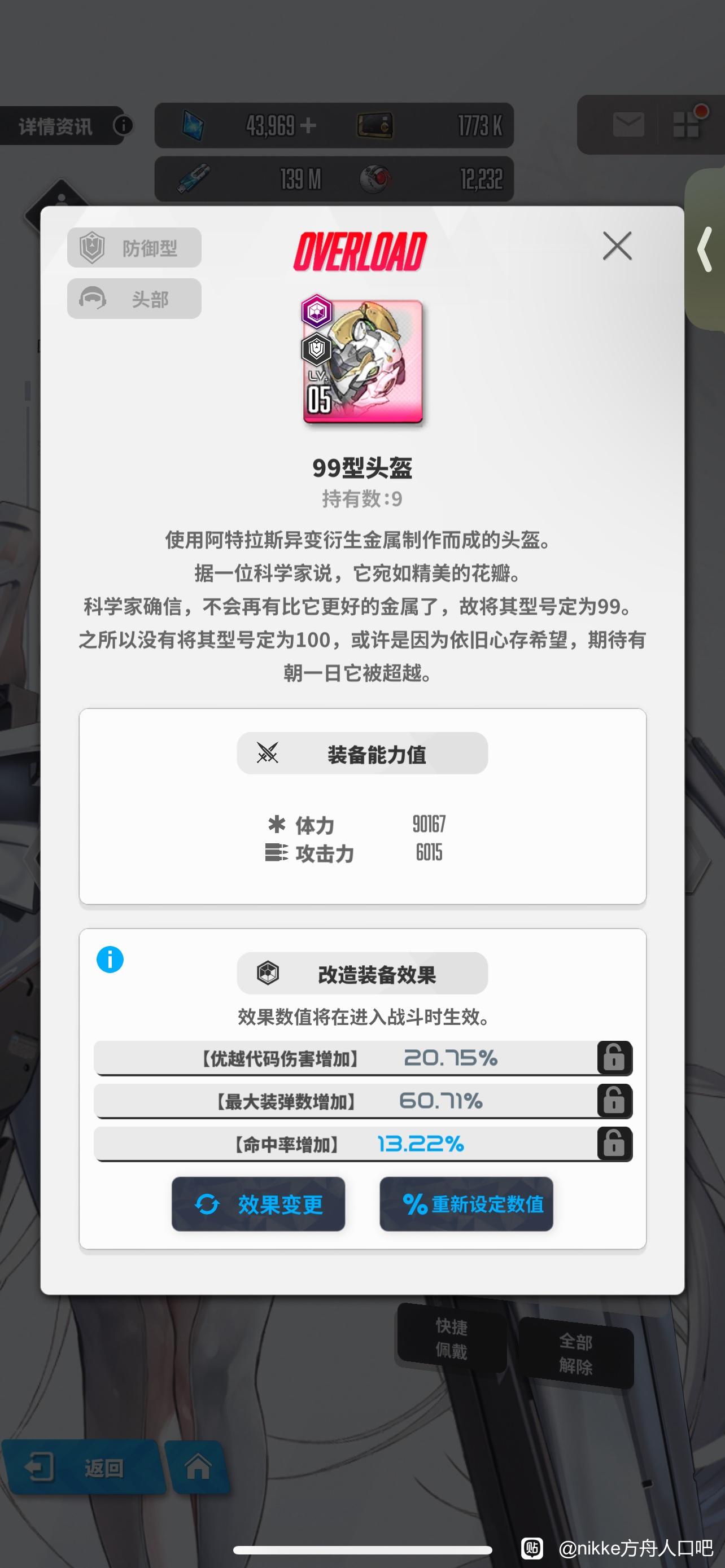
Task: Click the blue info icon in 改造装备效果 panel
Action: (110, 960)
